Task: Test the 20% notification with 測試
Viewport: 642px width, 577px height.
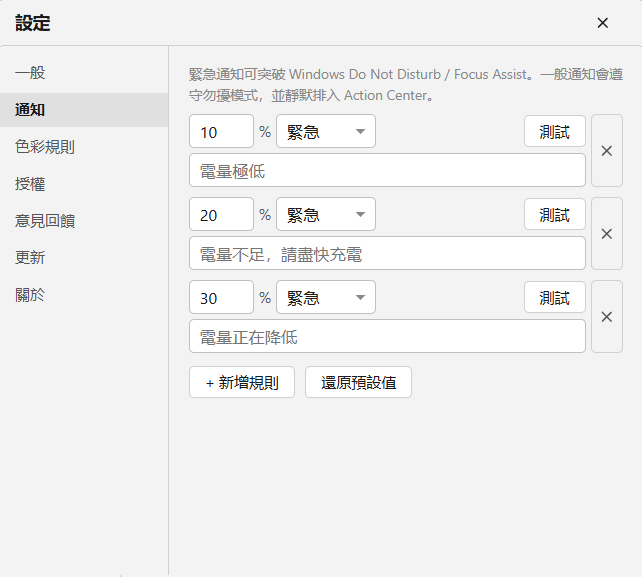Action: click(x=555, y=214)
